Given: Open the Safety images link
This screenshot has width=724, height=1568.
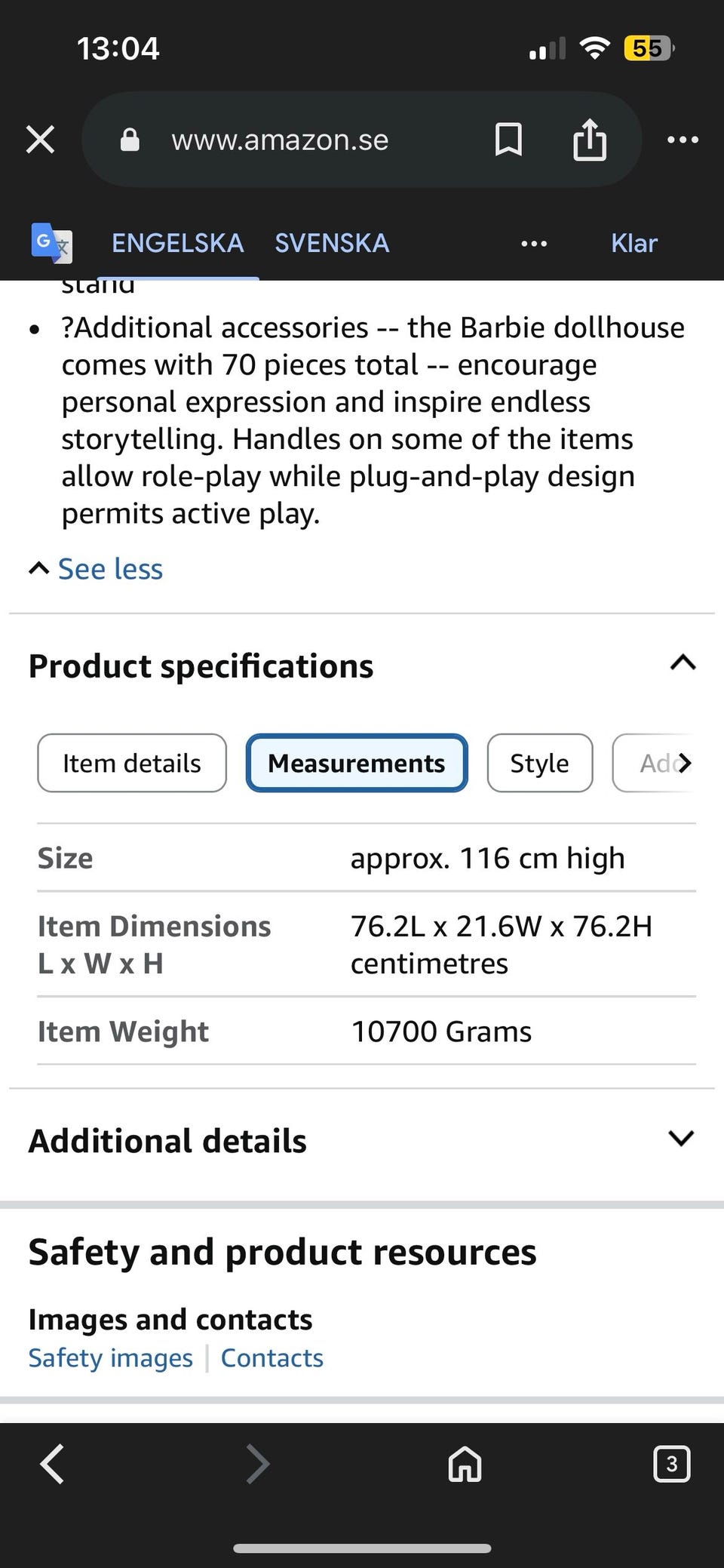Looking at the screenshot, I should point(111,1357).
